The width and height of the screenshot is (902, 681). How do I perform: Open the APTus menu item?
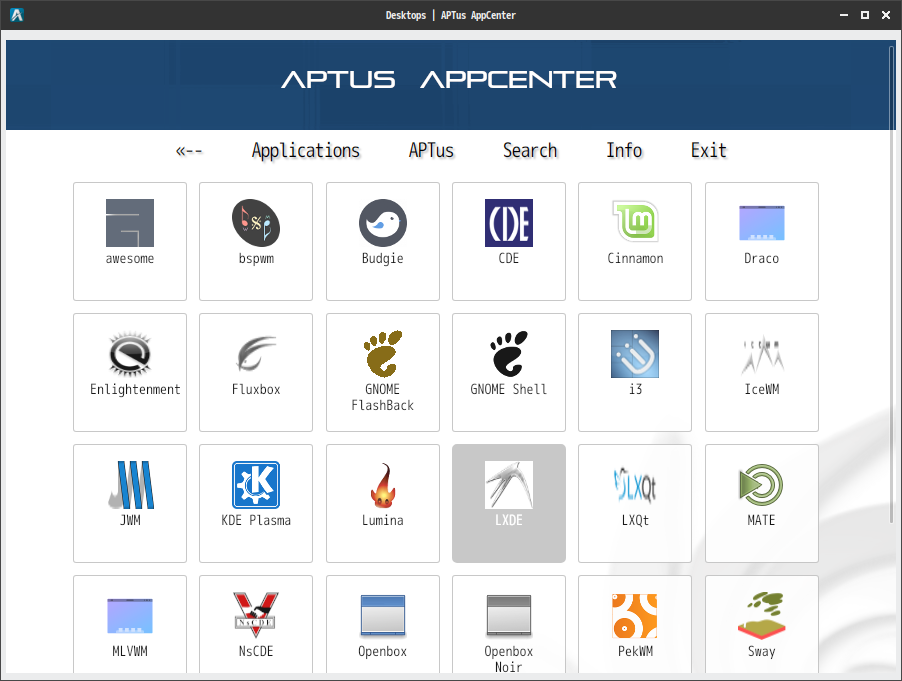pos(431,151)
